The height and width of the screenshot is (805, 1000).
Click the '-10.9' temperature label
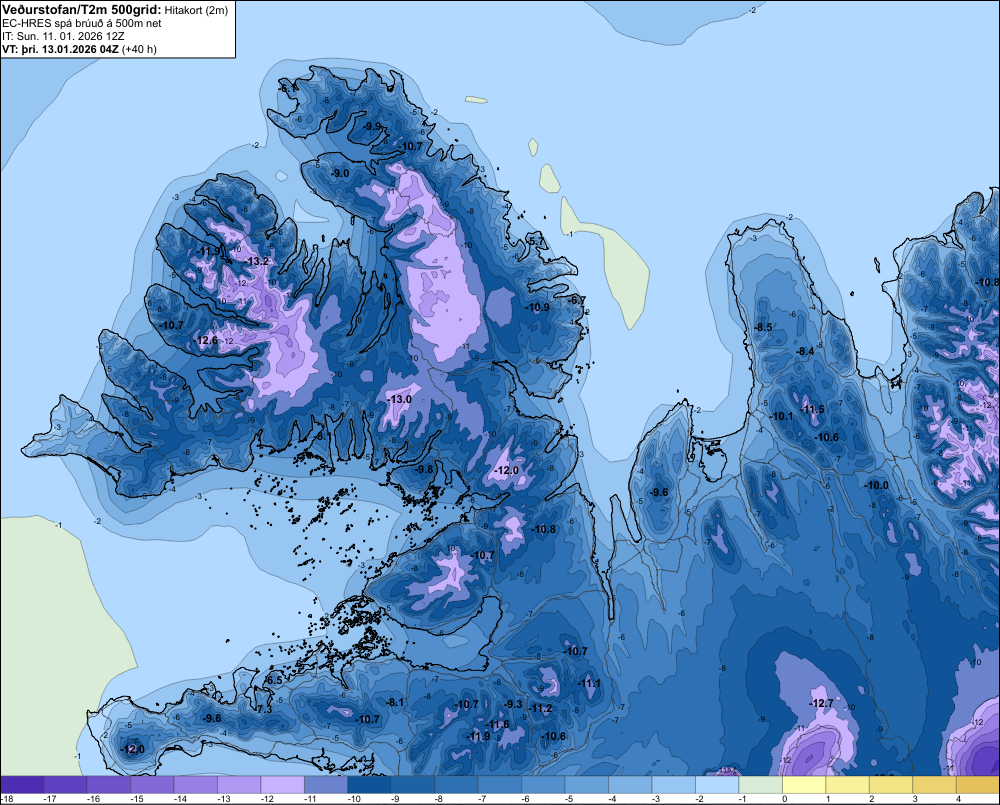538,307
